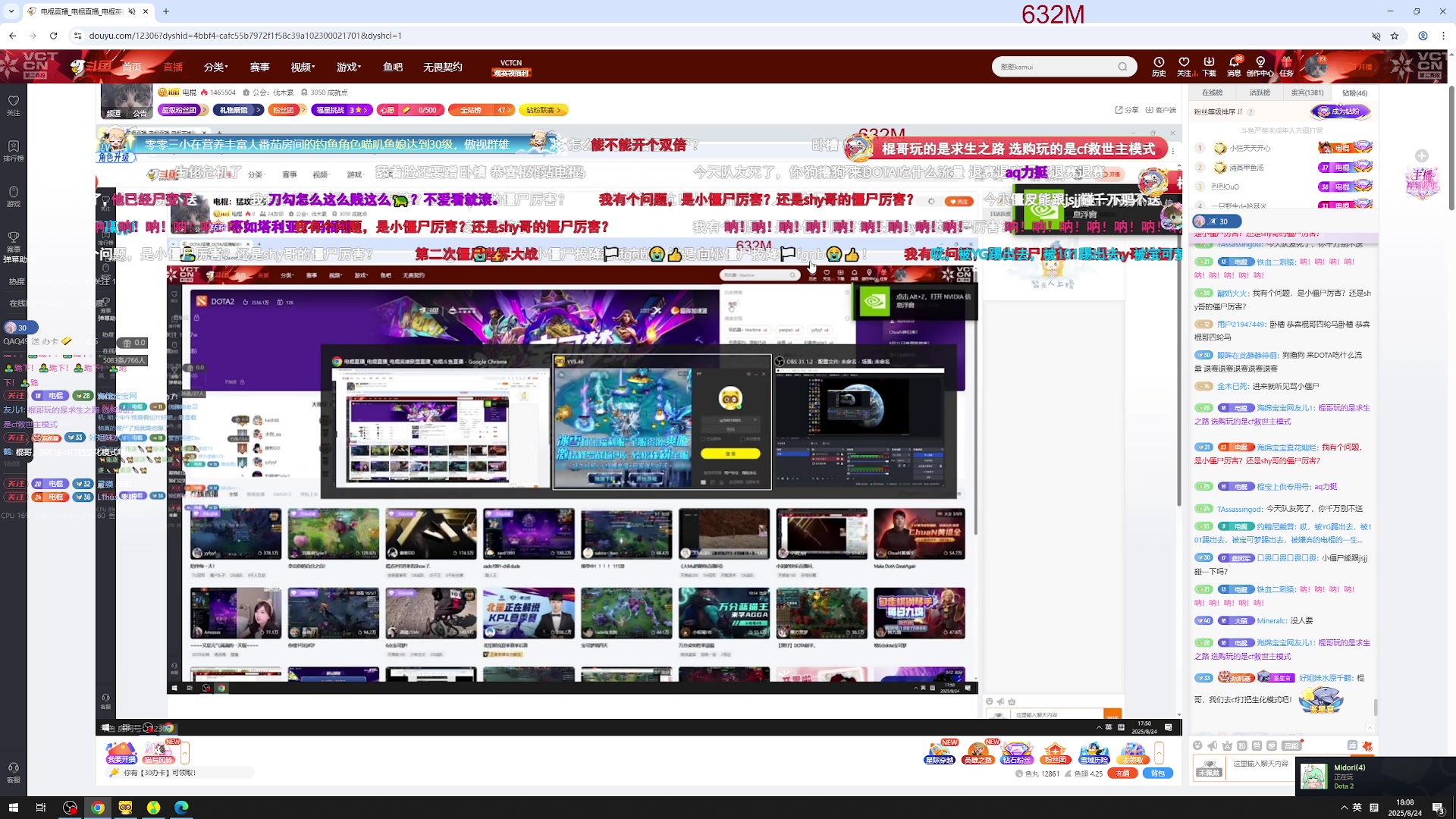Open the 背包 backpack button
Viewport: 1456px width, 819px height.
tap(1157, 773)
